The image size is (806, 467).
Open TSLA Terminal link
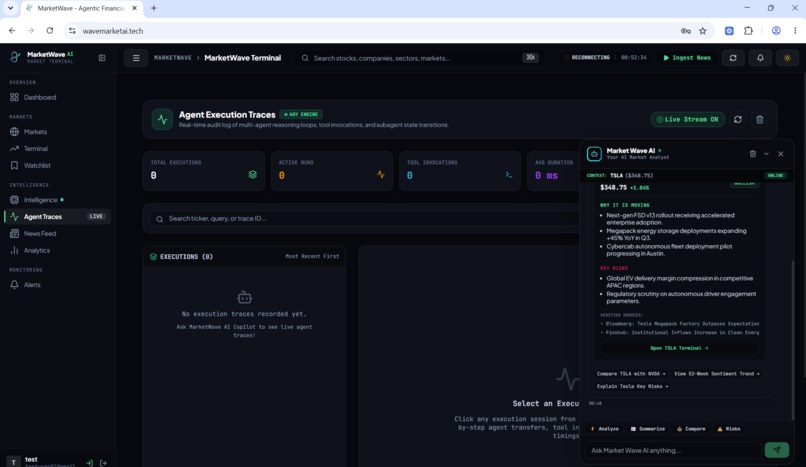679,348
